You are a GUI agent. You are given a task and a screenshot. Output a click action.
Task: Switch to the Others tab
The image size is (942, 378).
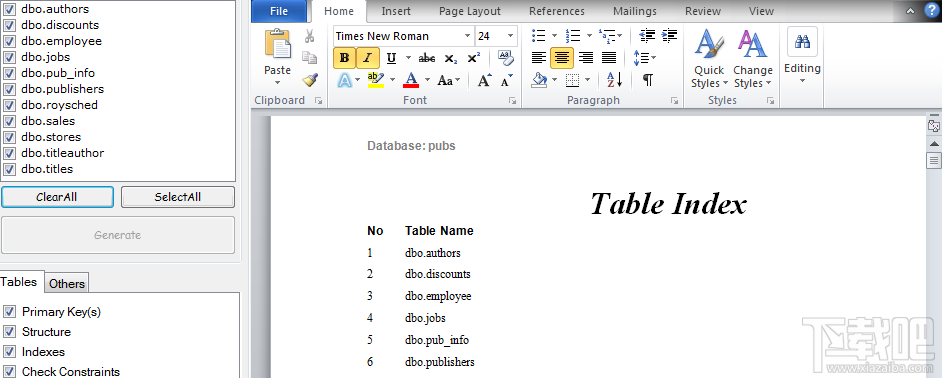tap(67, 284)
